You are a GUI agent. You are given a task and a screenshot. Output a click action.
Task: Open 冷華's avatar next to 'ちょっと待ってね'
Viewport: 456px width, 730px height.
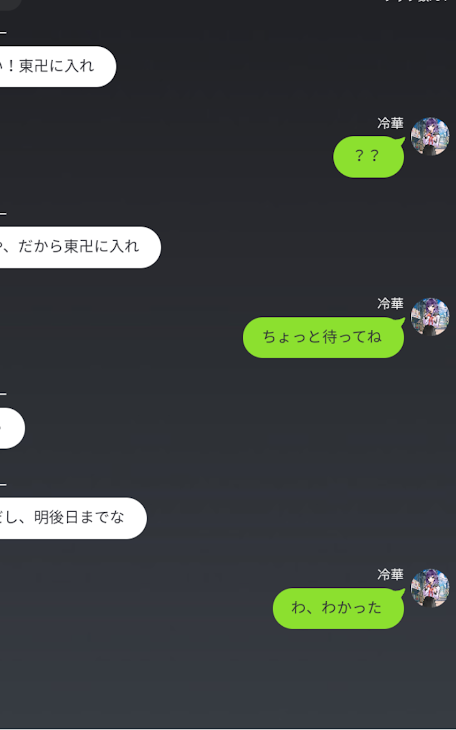pos(429,317)
